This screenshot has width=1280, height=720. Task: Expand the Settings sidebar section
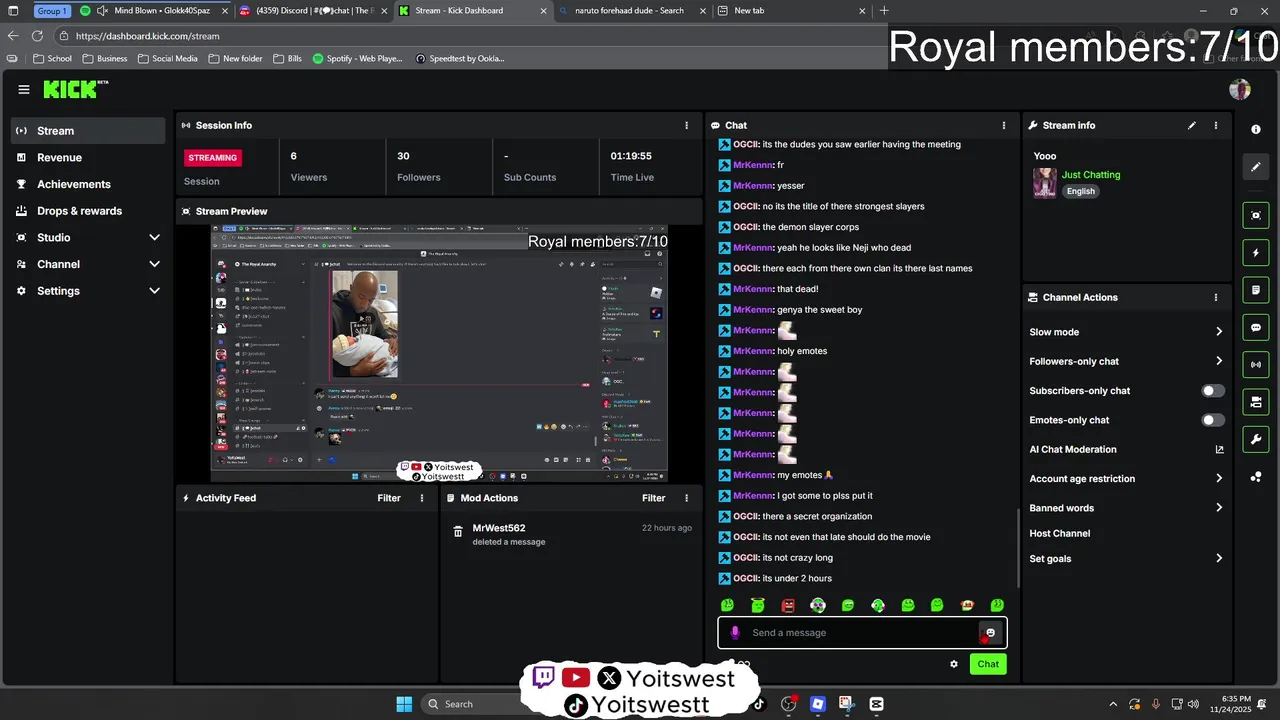pyautogui.click(x=154, y=291)
